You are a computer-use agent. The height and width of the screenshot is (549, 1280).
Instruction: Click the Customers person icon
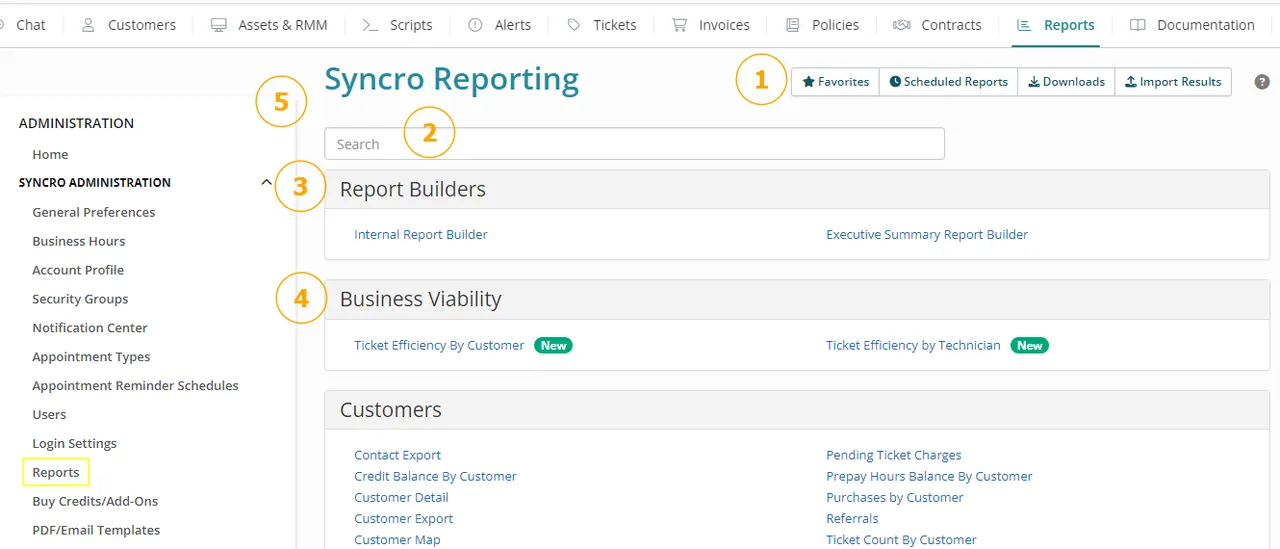point(88,25)
